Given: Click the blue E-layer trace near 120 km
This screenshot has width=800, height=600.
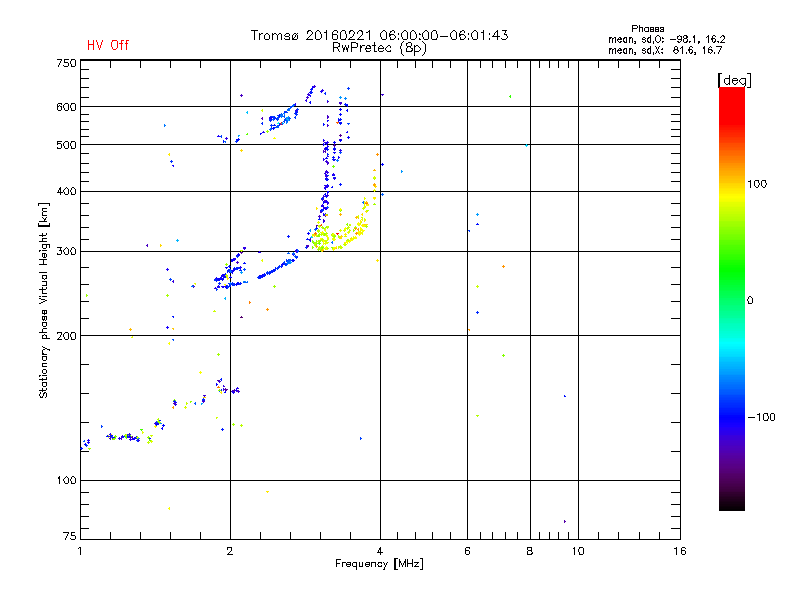Looking at the screenshot, I should (122, 437).
